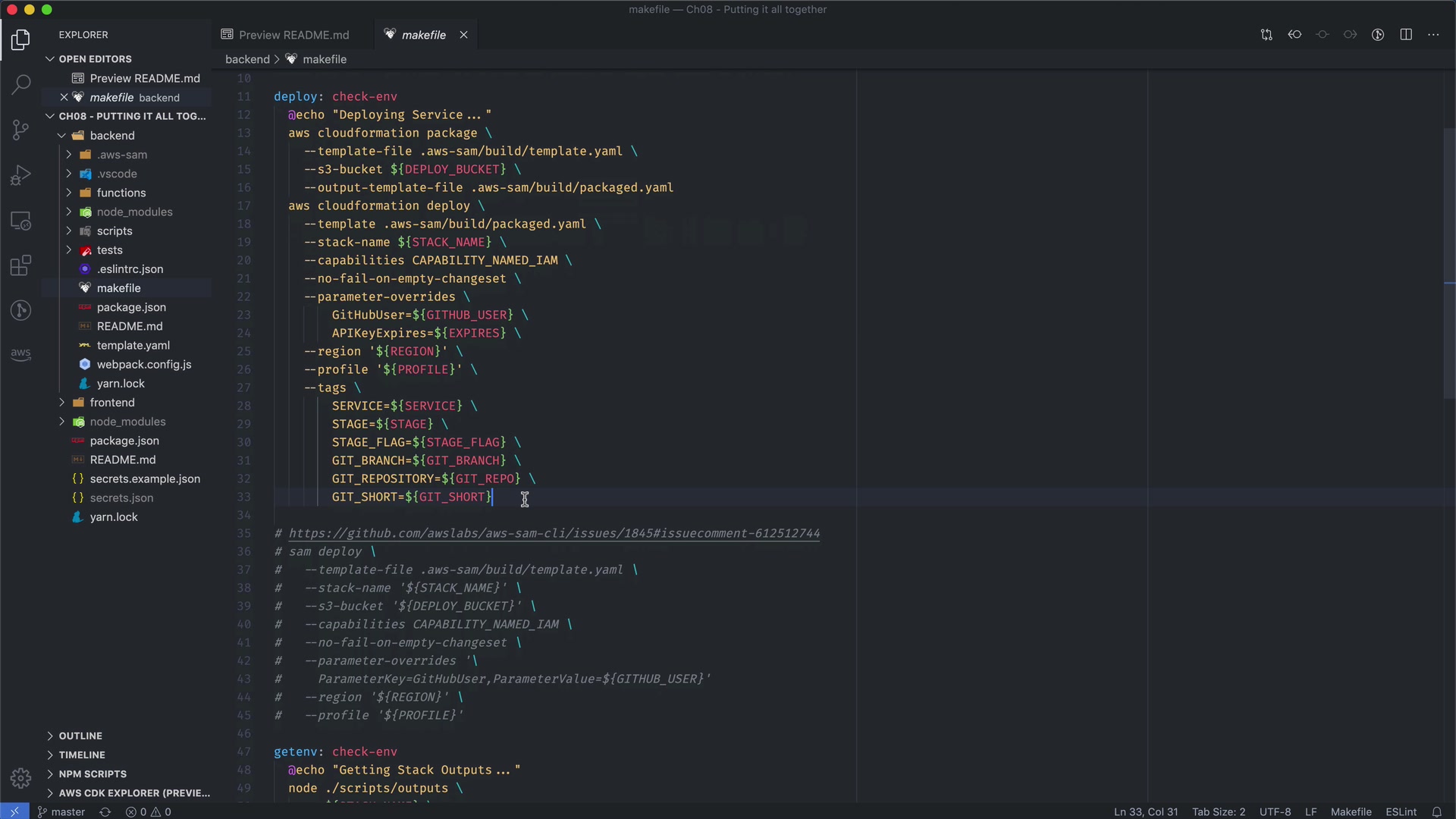The height and width of the screenshot is (819, 1456).
Task: Close the makefile editor tab
Action: [463, 35]
